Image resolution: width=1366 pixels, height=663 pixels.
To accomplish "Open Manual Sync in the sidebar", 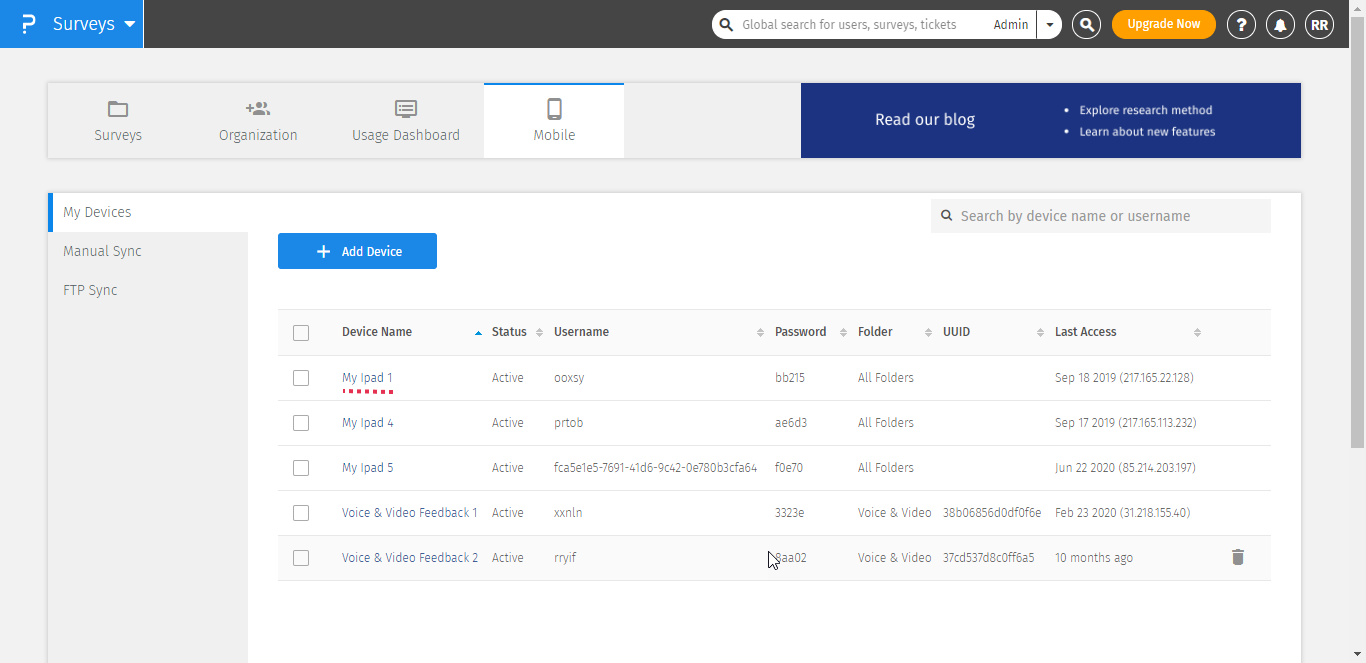I will click(x=102, y=251).
